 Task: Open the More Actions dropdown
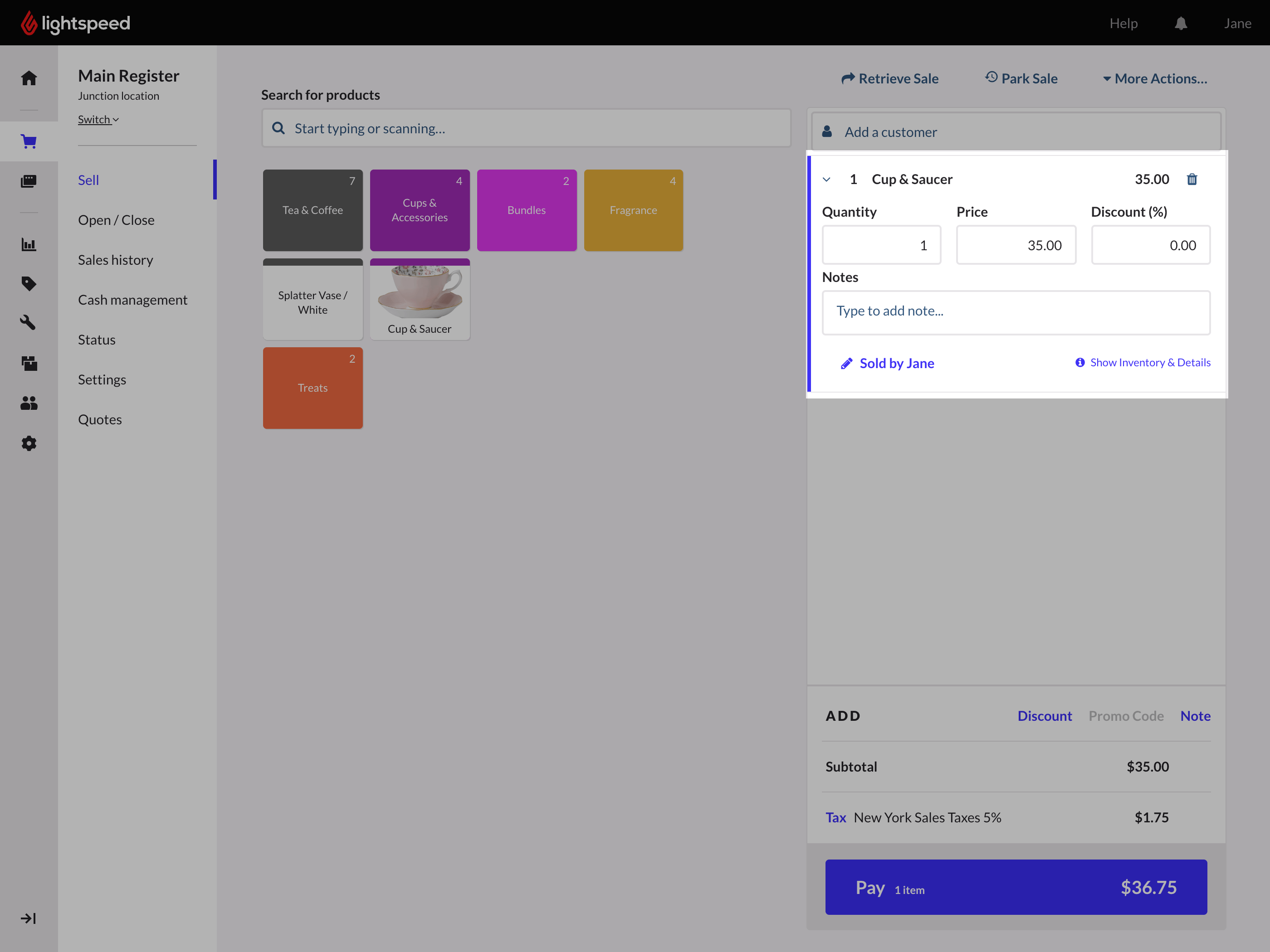click(1155, 78)
